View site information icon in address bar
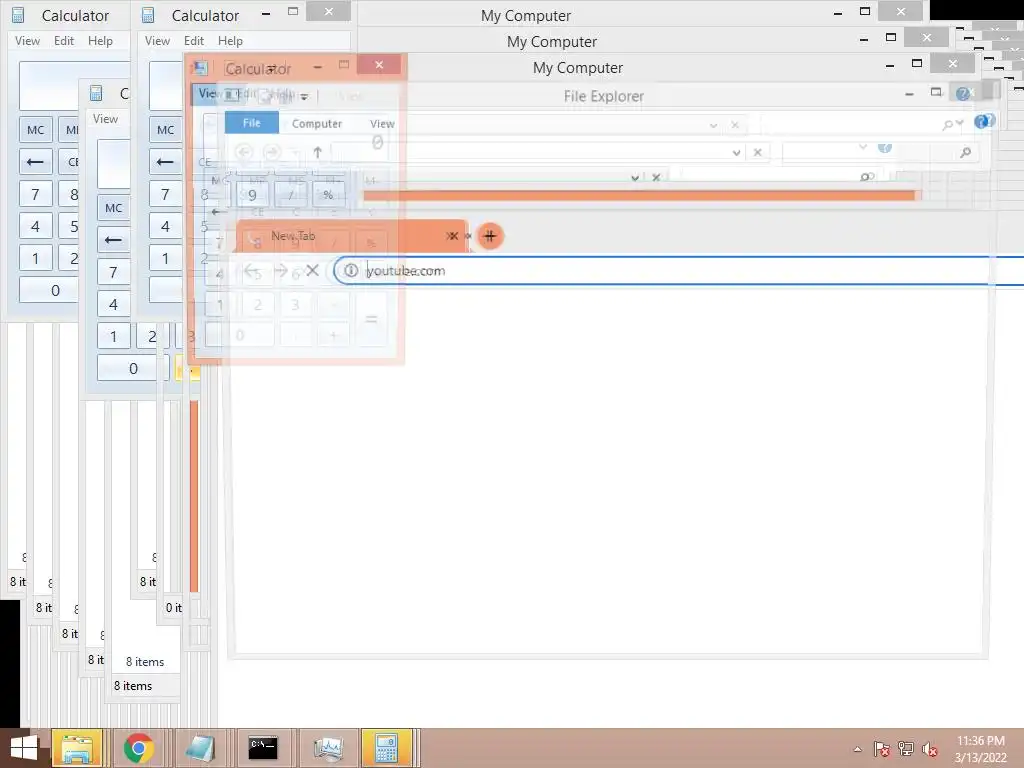The height and width of the screenshot is (768, 1024). pos(351,270)
